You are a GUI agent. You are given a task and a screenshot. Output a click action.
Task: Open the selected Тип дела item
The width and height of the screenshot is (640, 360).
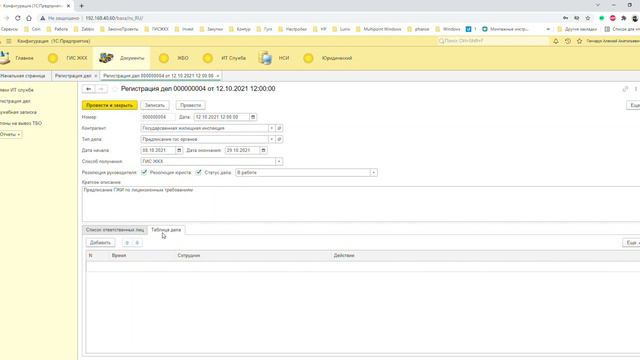(279, 140)
